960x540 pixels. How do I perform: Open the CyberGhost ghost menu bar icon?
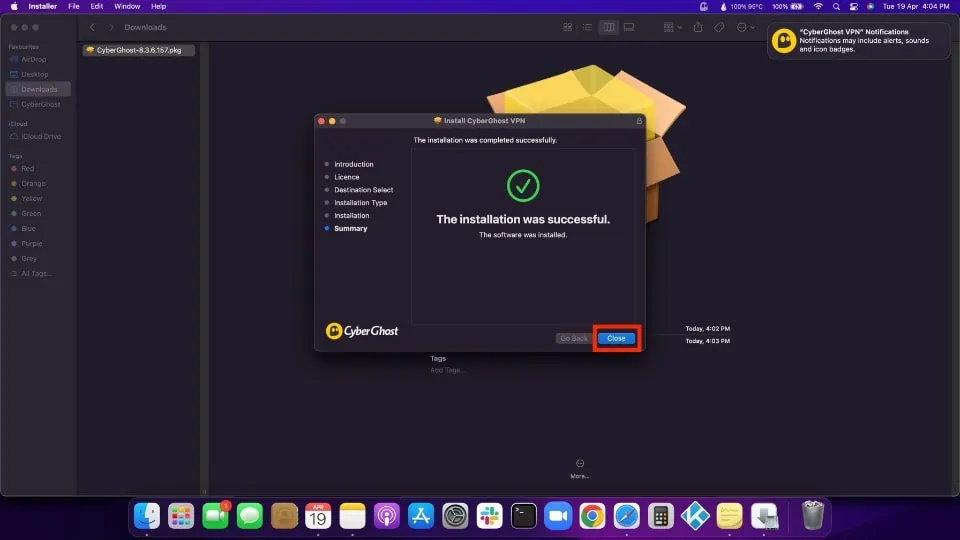[x=703, y=6]
